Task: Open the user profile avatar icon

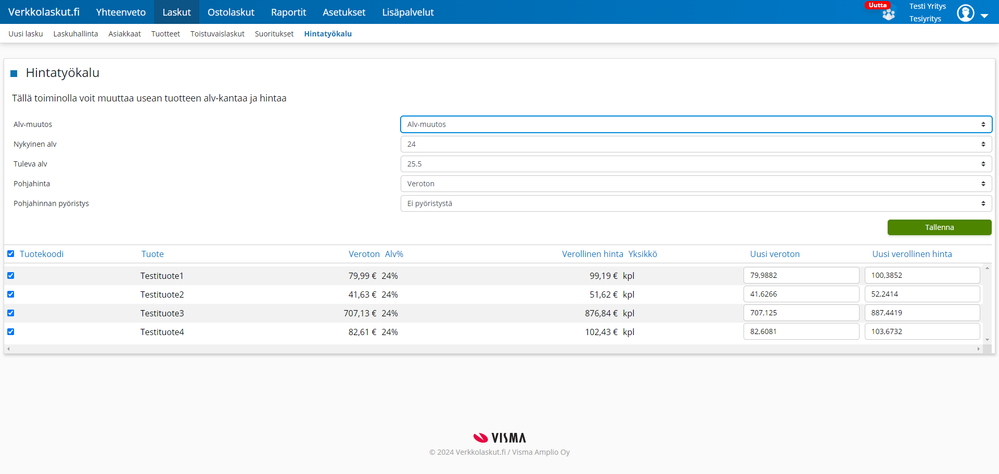Action: coord(966,13)
